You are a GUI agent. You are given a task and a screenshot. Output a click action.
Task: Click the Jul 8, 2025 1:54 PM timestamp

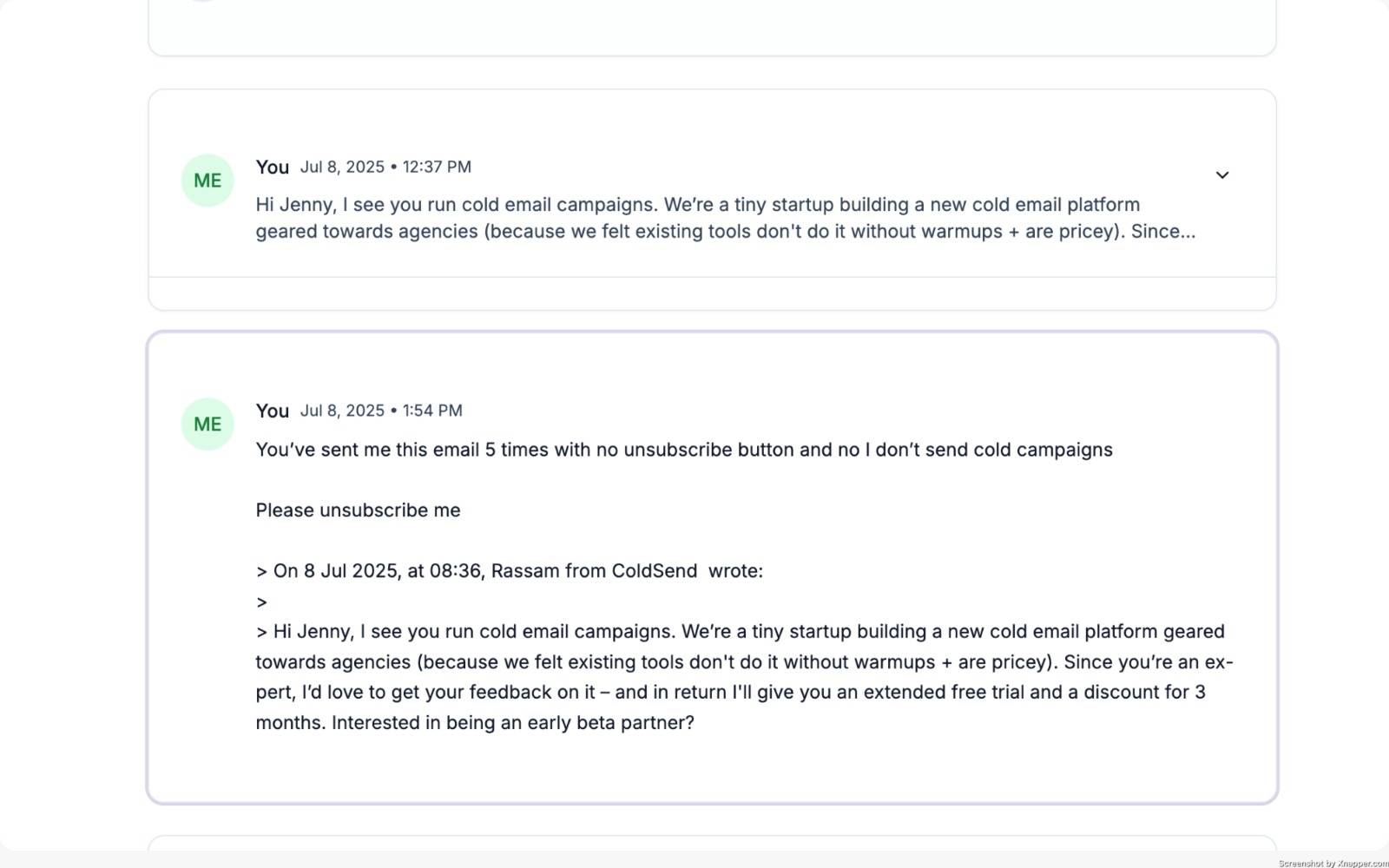tap(381, 411)
